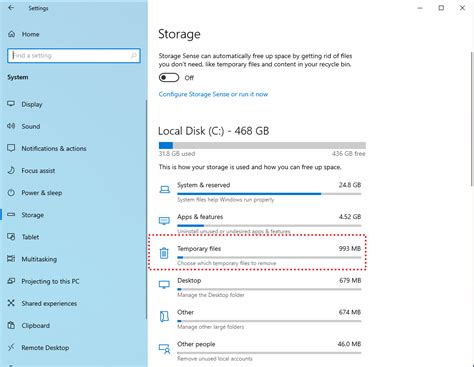Click the Other people account icon
474x367 pixels.
(164, 349)
